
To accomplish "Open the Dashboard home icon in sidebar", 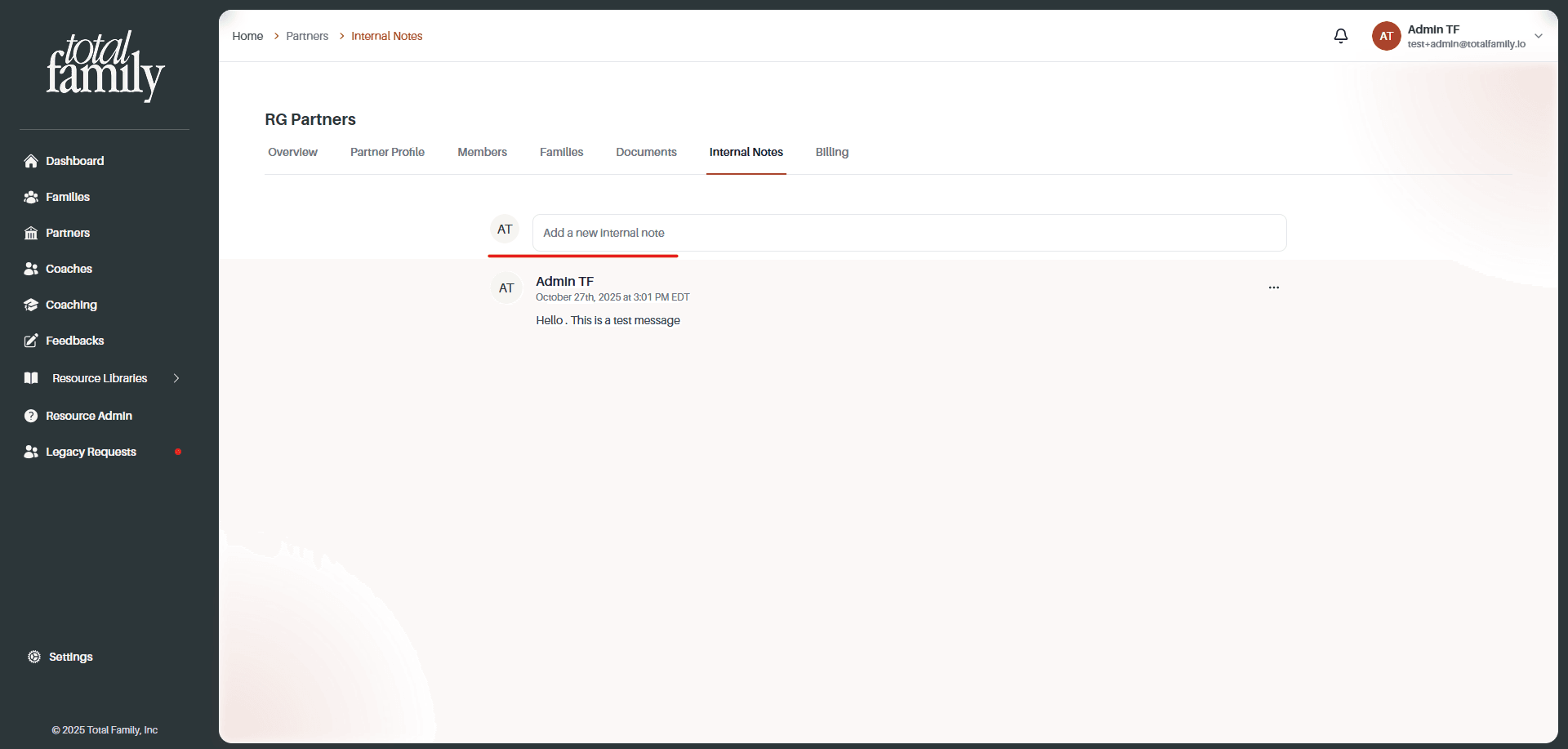I will pyautogui.click(x=31, y=161).
